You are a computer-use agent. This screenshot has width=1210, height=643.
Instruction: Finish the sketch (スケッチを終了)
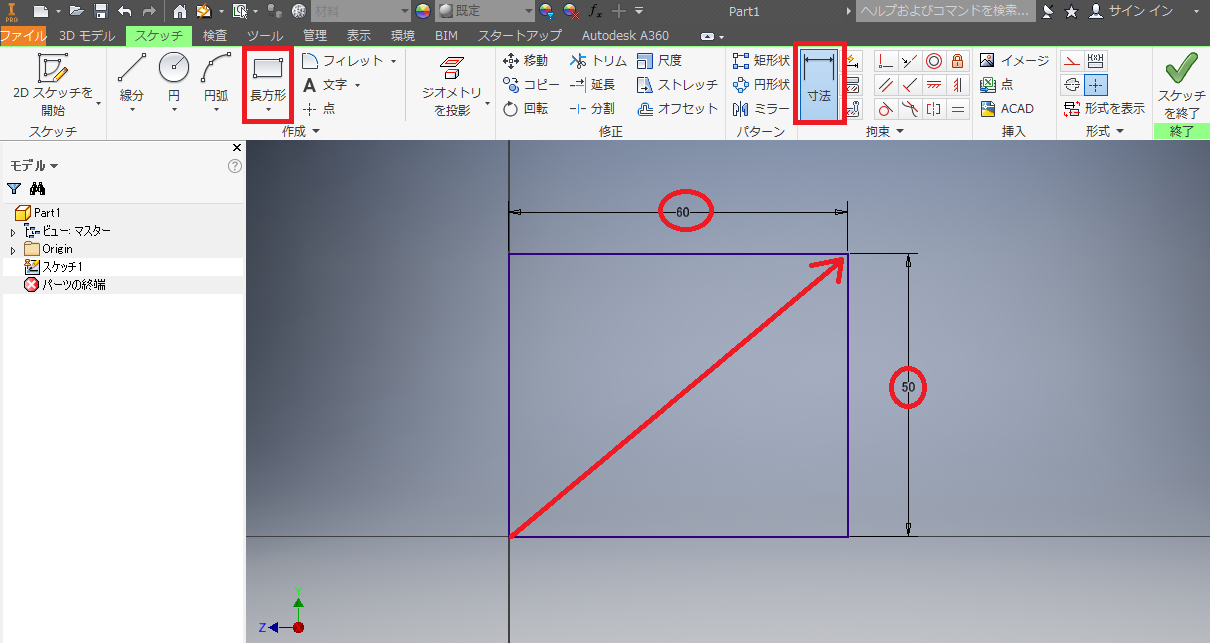(x=1181, y=86)
